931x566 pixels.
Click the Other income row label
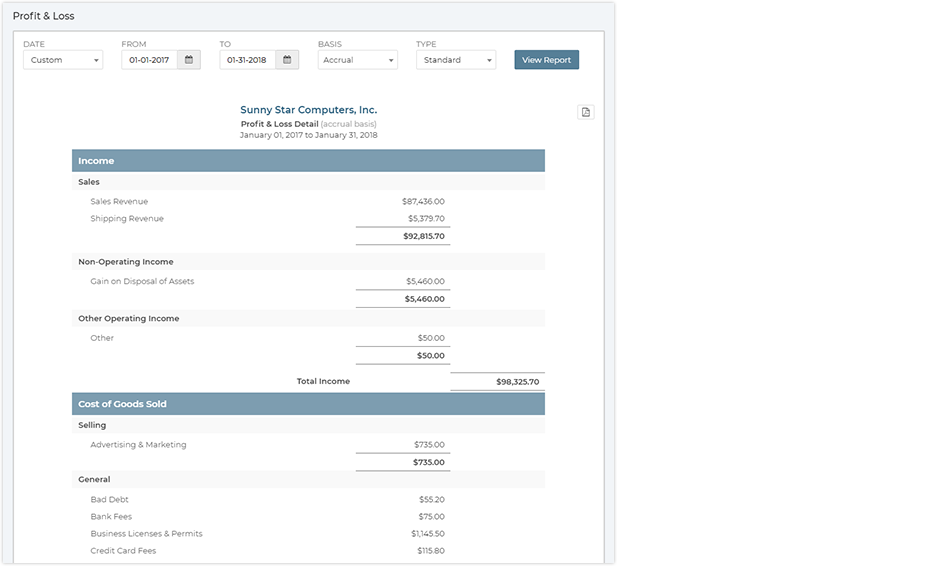[102, 338]
